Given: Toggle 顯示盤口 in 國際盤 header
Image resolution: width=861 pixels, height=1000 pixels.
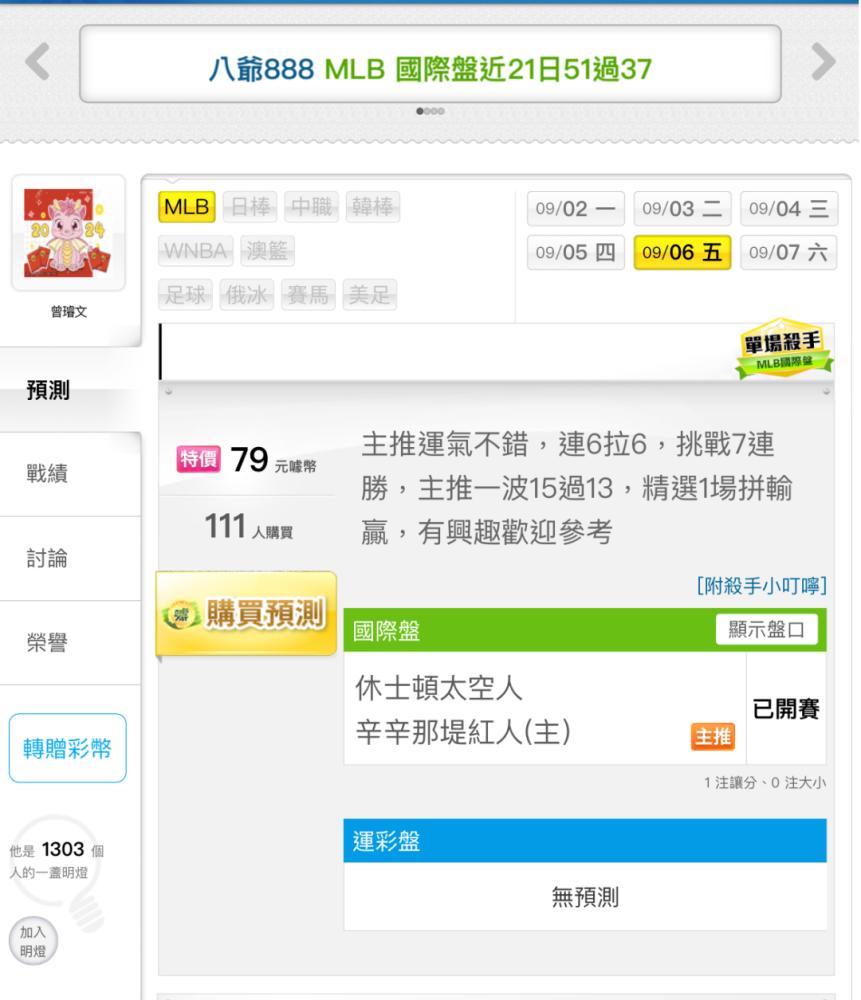Looking at the screenshot, I should [x=767, y=629].
